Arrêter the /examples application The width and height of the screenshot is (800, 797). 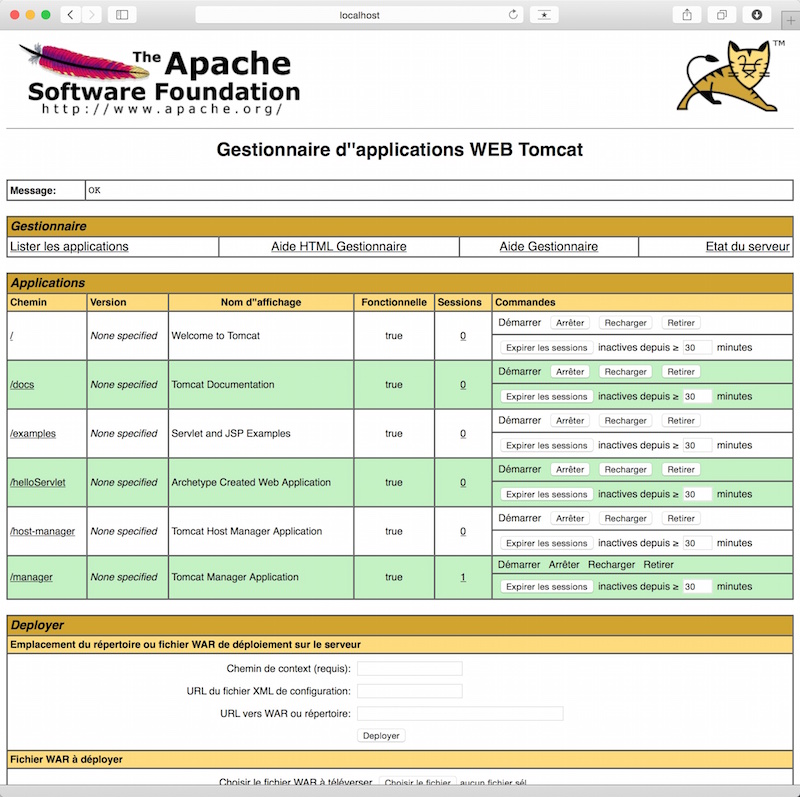point(570,421)
